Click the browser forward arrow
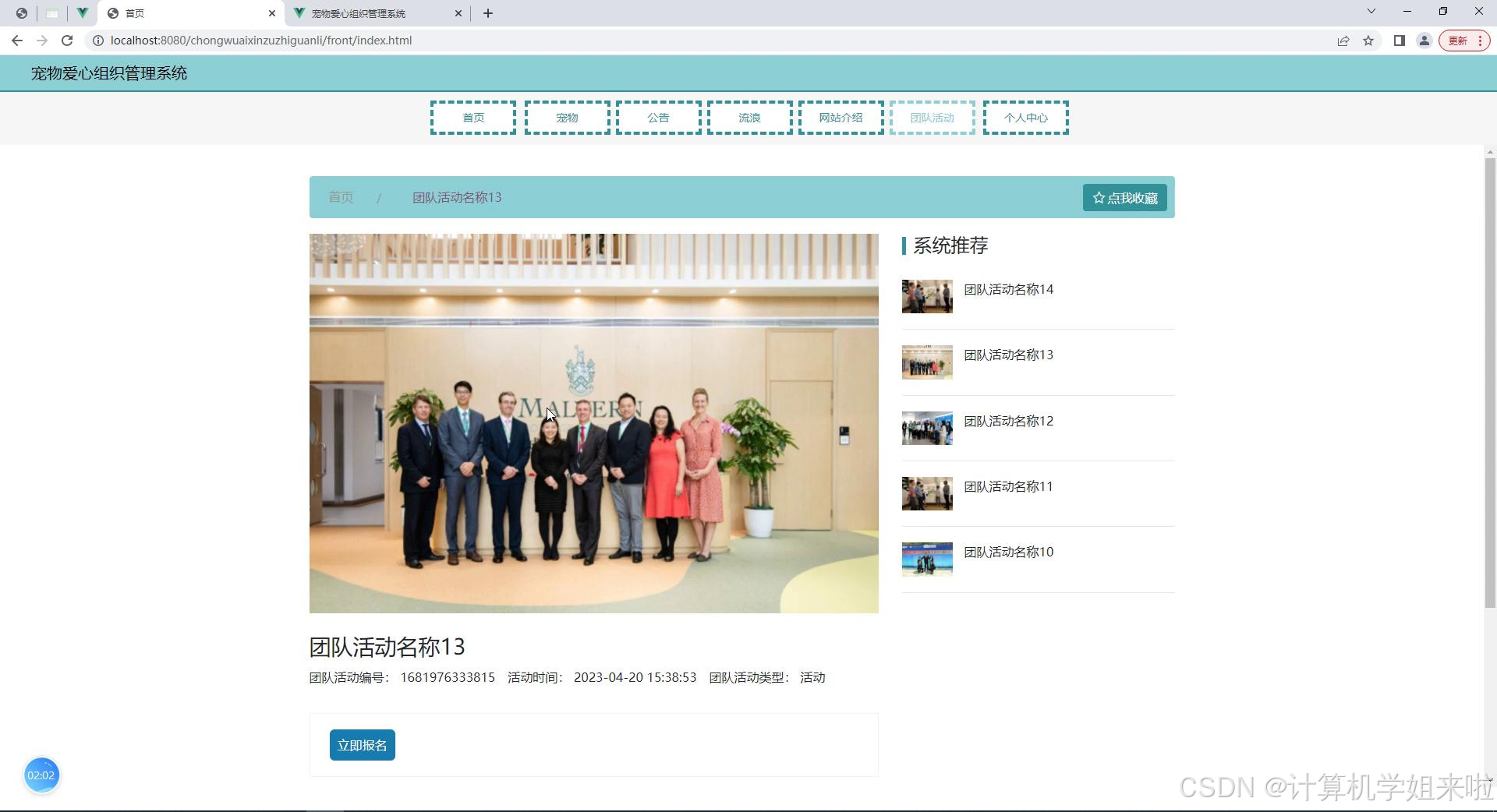Screen dimensions: 1497x812 pyautogui.click(x=42, y=41)
